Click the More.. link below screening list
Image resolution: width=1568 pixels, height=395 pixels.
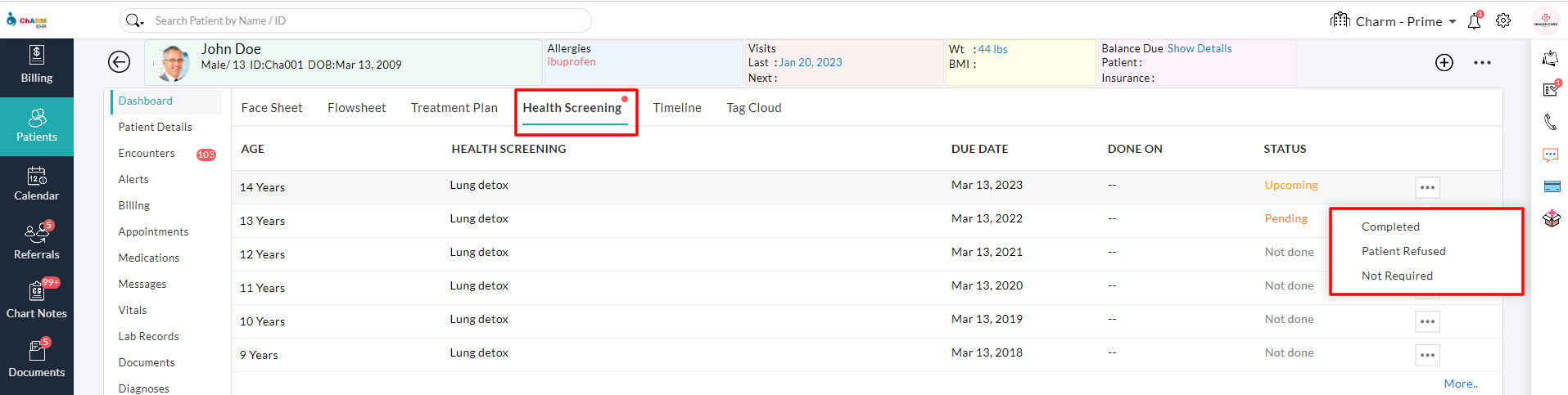click(x=1461, y=384)
